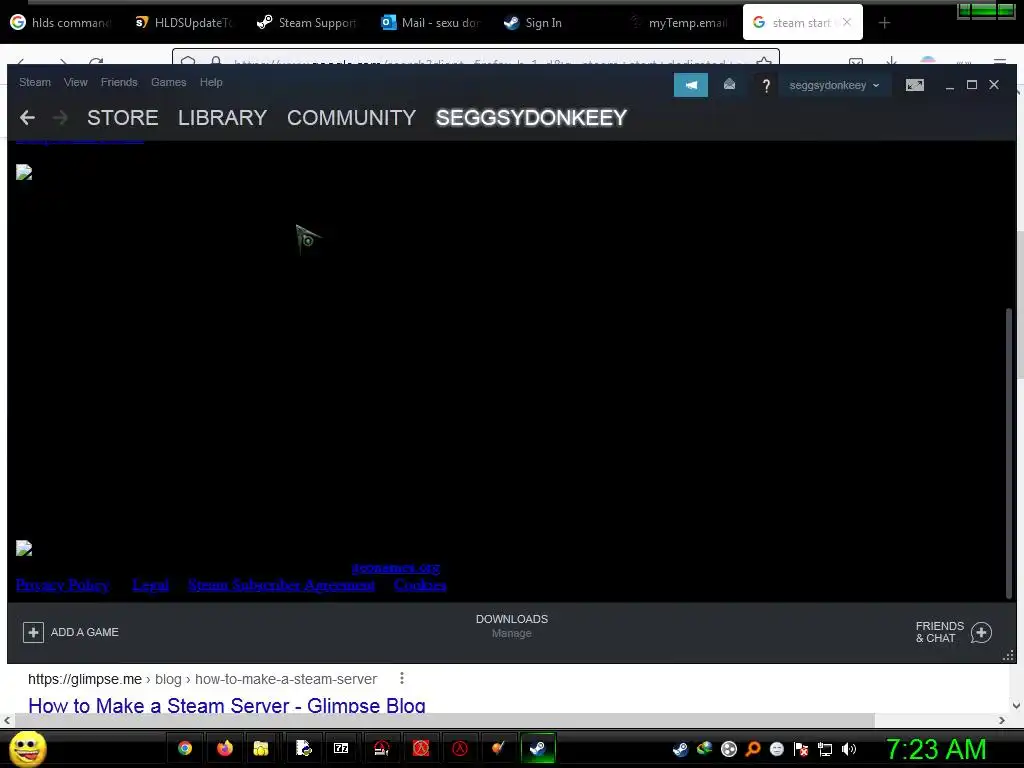Open the Games menu in Steam
1024x768 pixels.
(x=168, y=82)
